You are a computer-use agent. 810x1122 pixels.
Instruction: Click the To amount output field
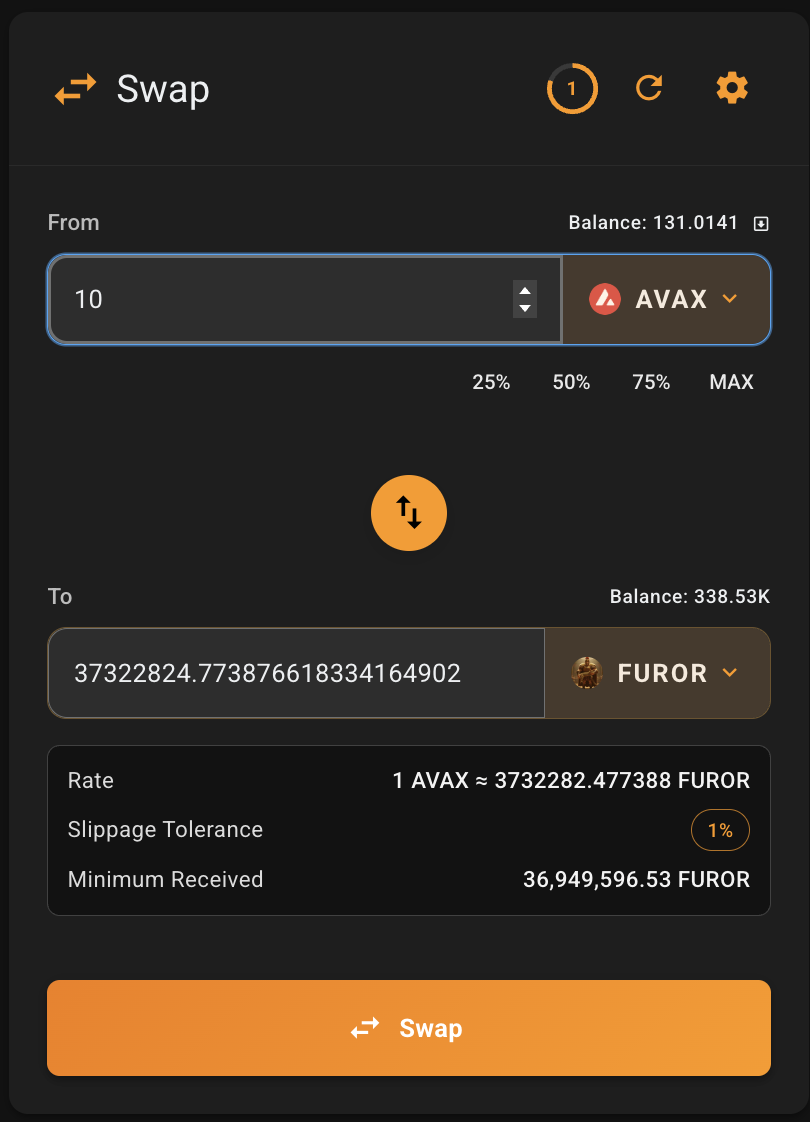295,673
